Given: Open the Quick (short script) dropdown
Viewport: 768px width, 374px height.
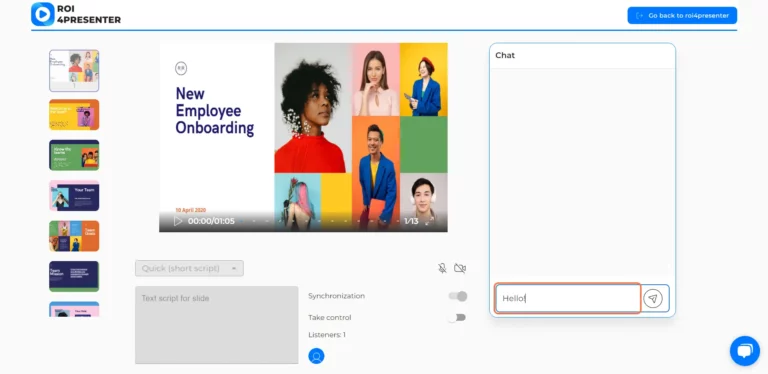Looking at the screenshot, I should 190,268.
